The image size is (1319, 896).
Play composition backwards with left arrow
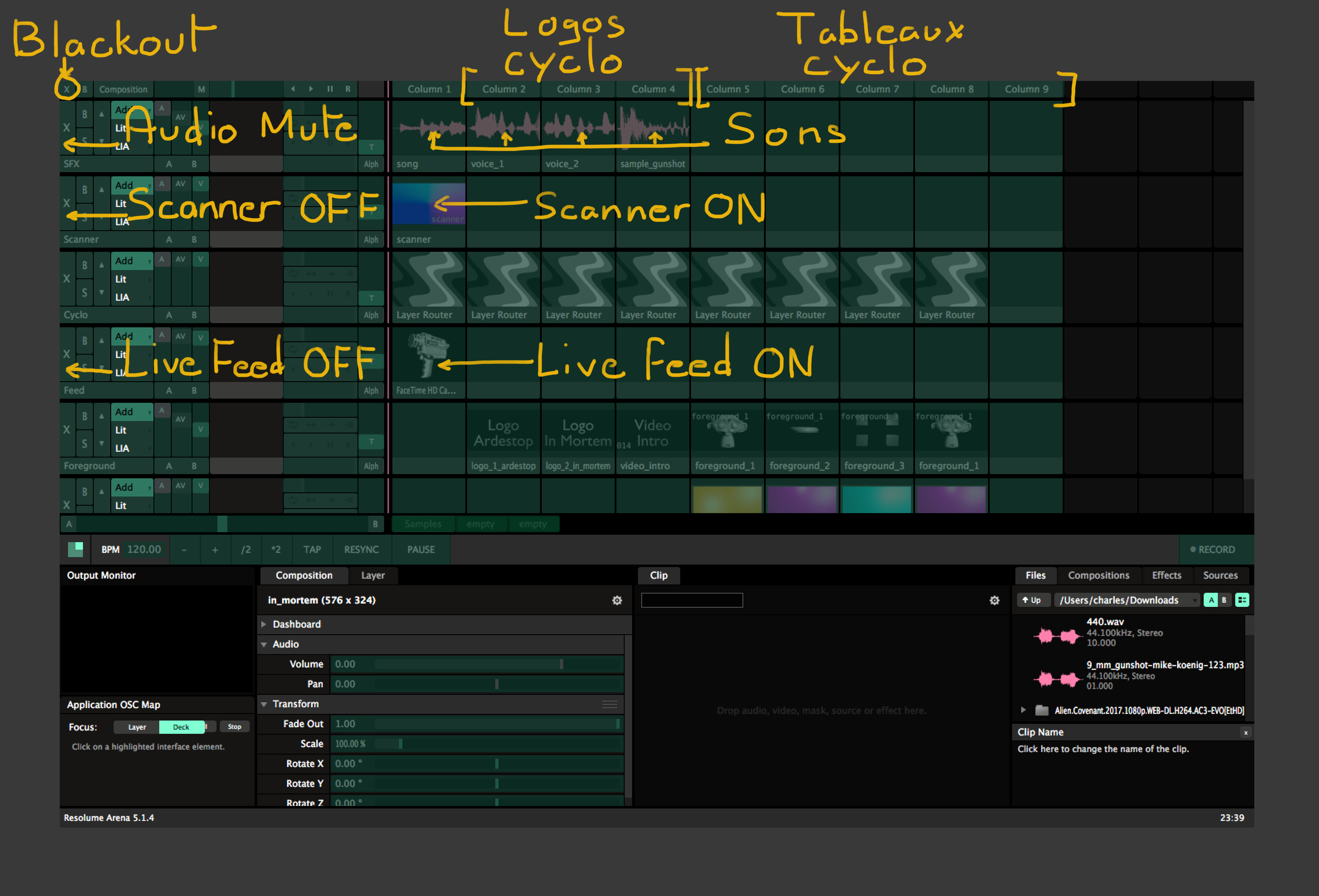(x=293, y=89)
